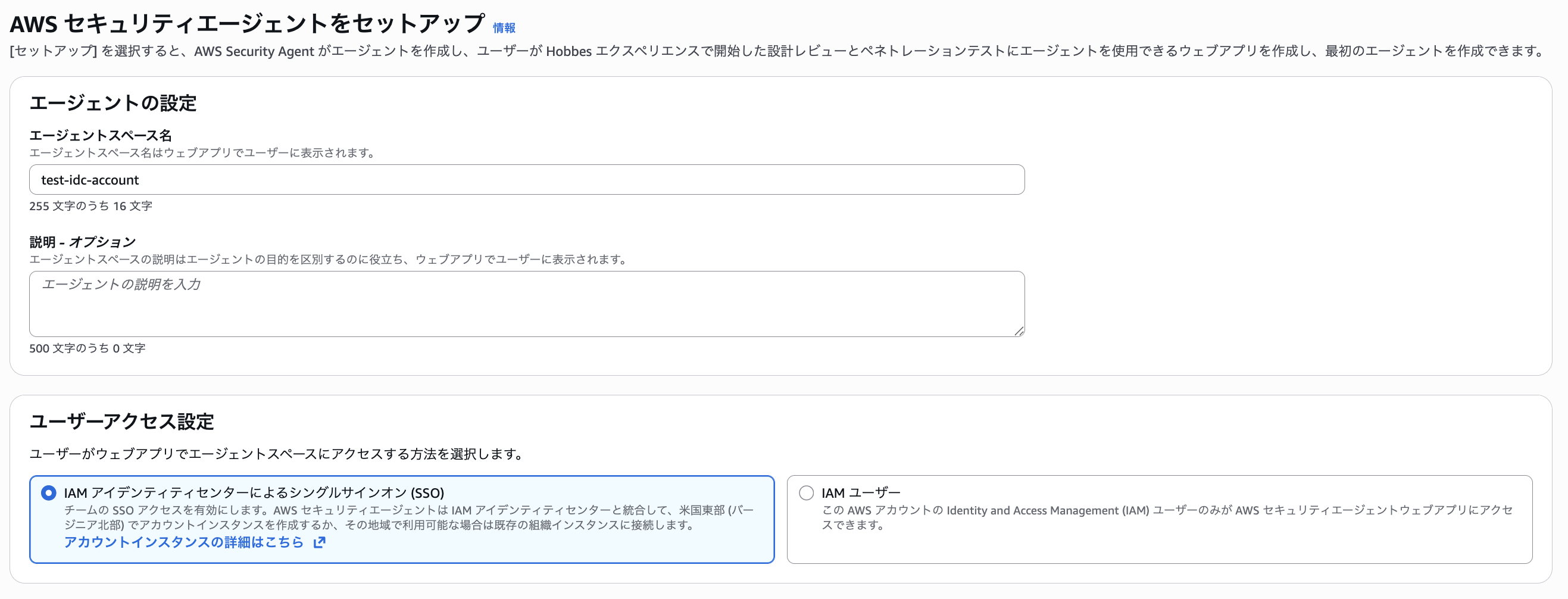Image resolution: width=1568 pixels, height=599 pixels.
Task: Click the resize handle of the description textarea
Action: pos(1019,330)
